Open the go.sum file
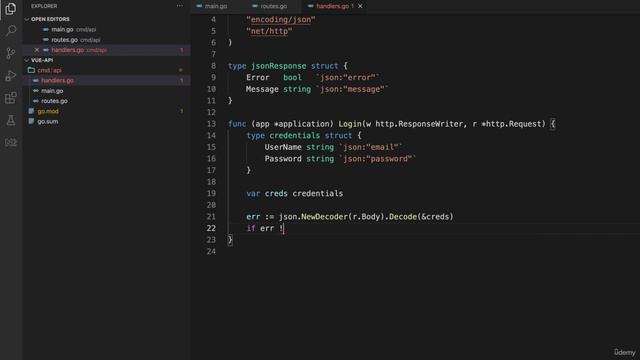 click(48, 121)
